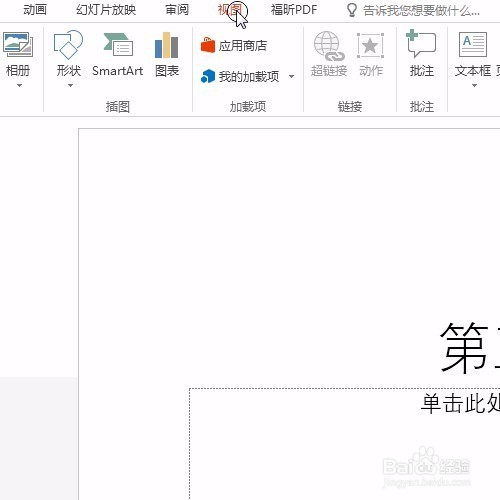Expand the 我的加载项 dropdown arrow

tap(291, 77)
